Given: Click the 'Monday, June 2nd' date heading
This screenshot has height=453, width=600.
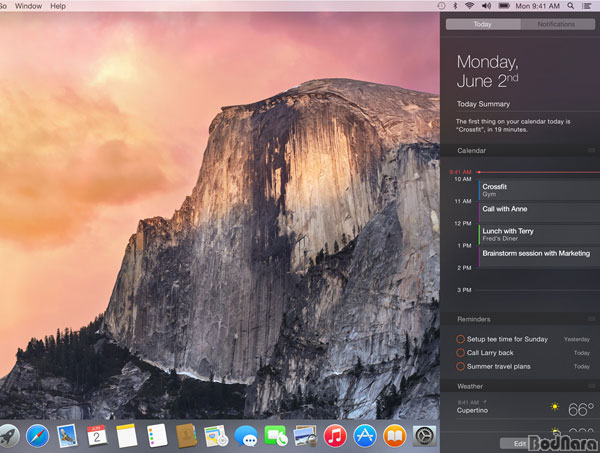Looking at the screenshot, I should tap(488, 72).
